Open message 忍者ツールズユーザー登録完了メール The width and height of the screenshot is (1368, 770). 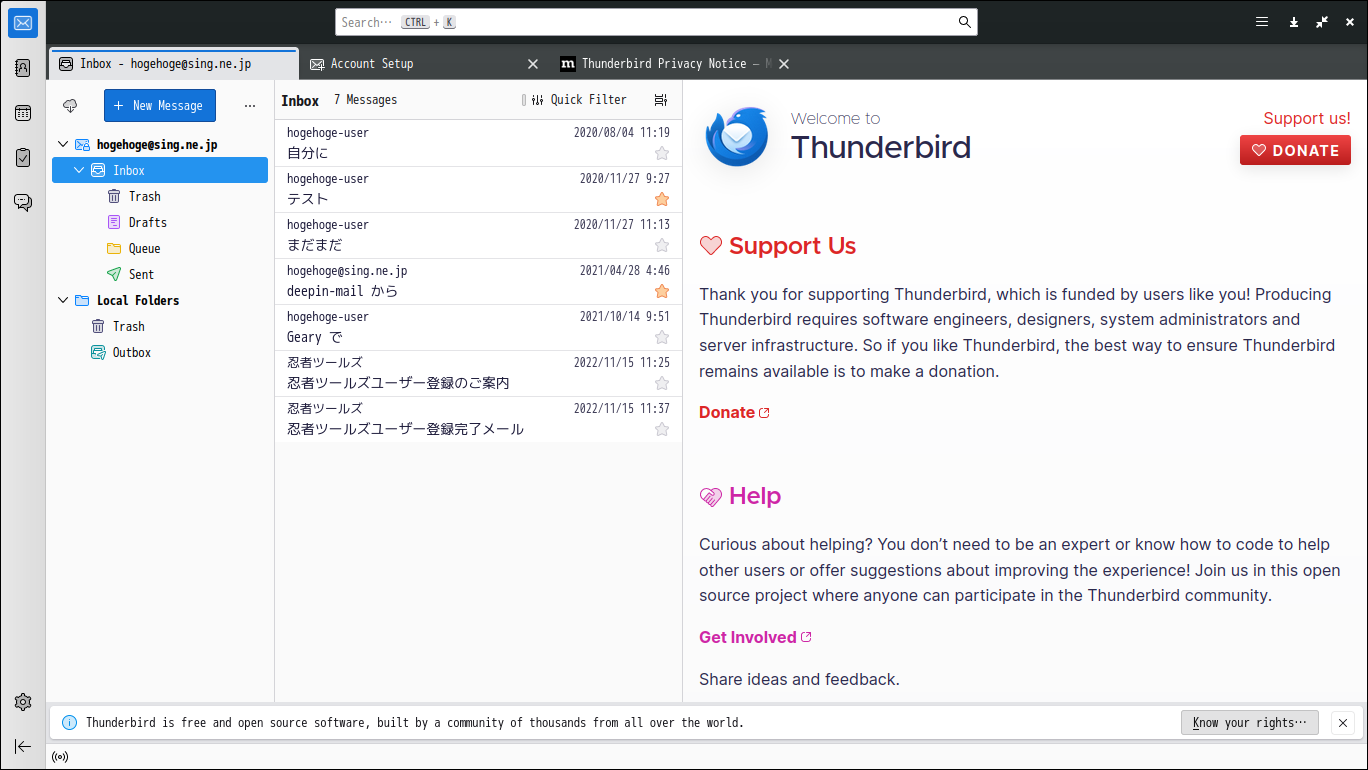pos(478,419)
